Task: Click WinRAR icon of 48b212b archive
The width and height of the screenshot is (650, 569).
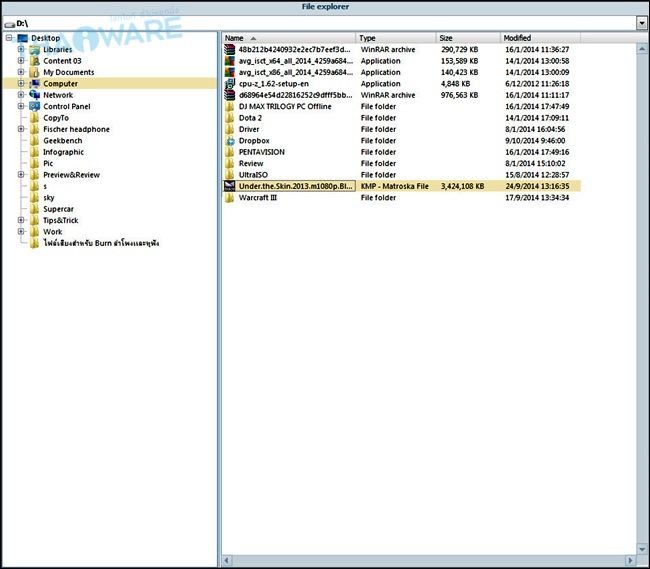Action: tap(230, 49)
